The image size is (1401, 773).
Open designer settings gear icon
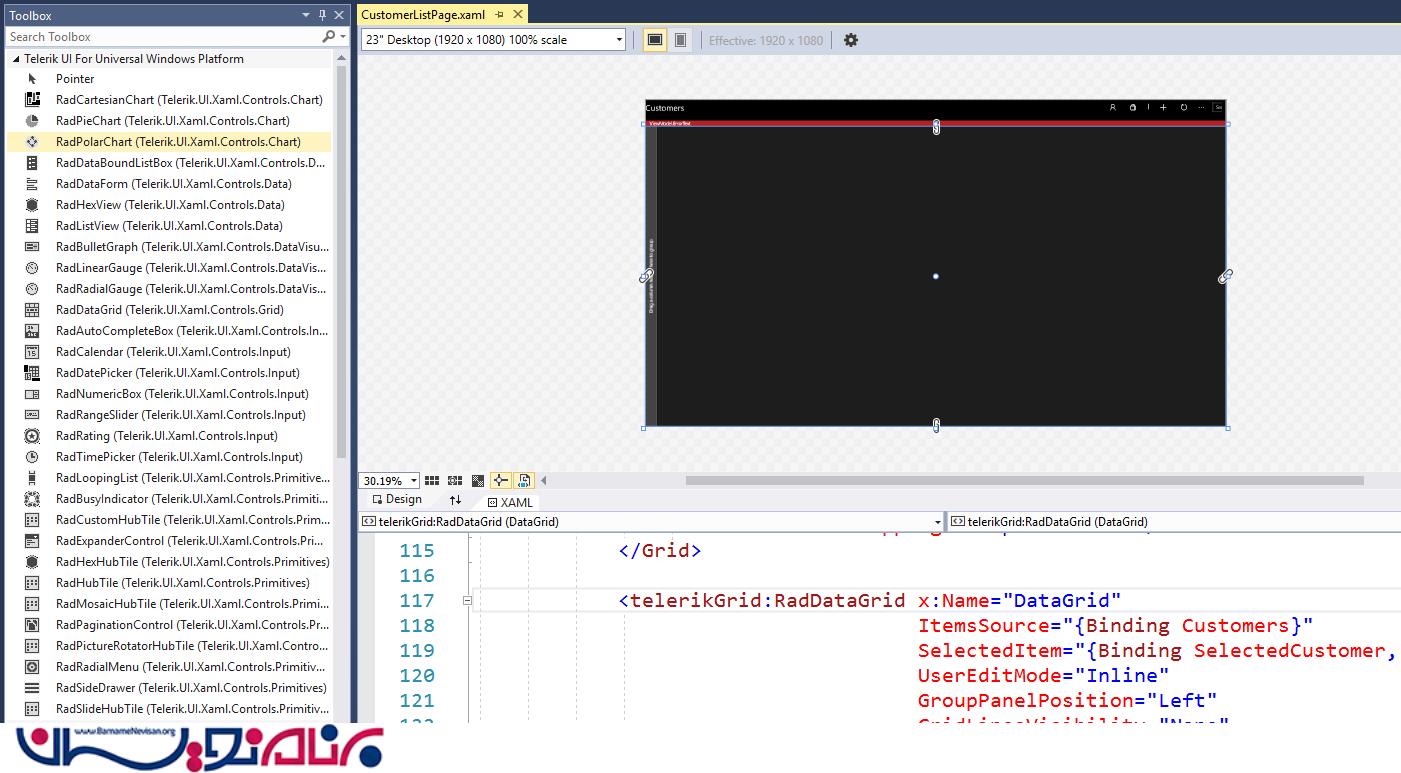point(851,40)
